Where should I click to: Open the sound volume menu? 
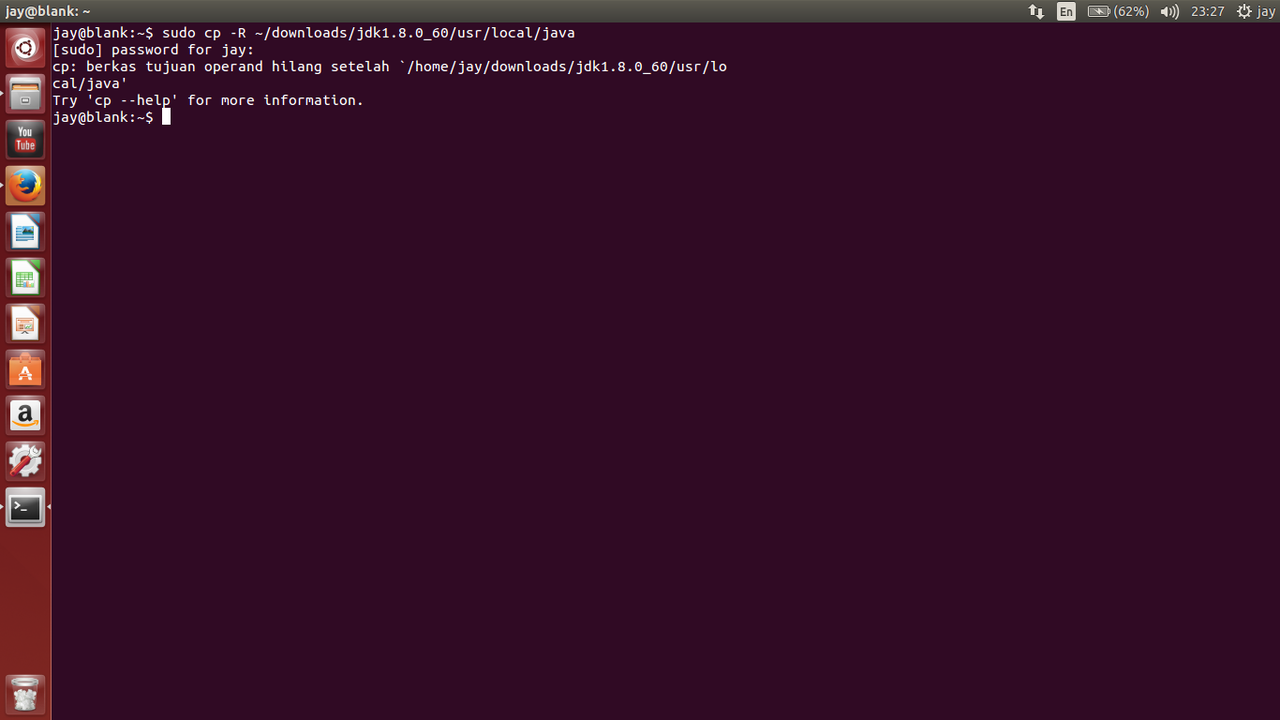click(x=1169, y=11)
